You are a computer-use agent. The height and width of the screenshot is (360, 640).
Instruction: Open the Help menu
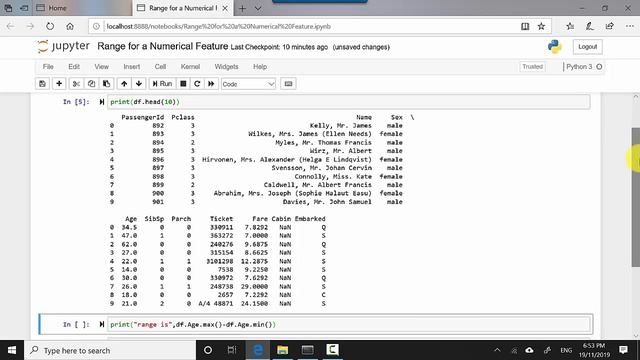tap(260, 67)
